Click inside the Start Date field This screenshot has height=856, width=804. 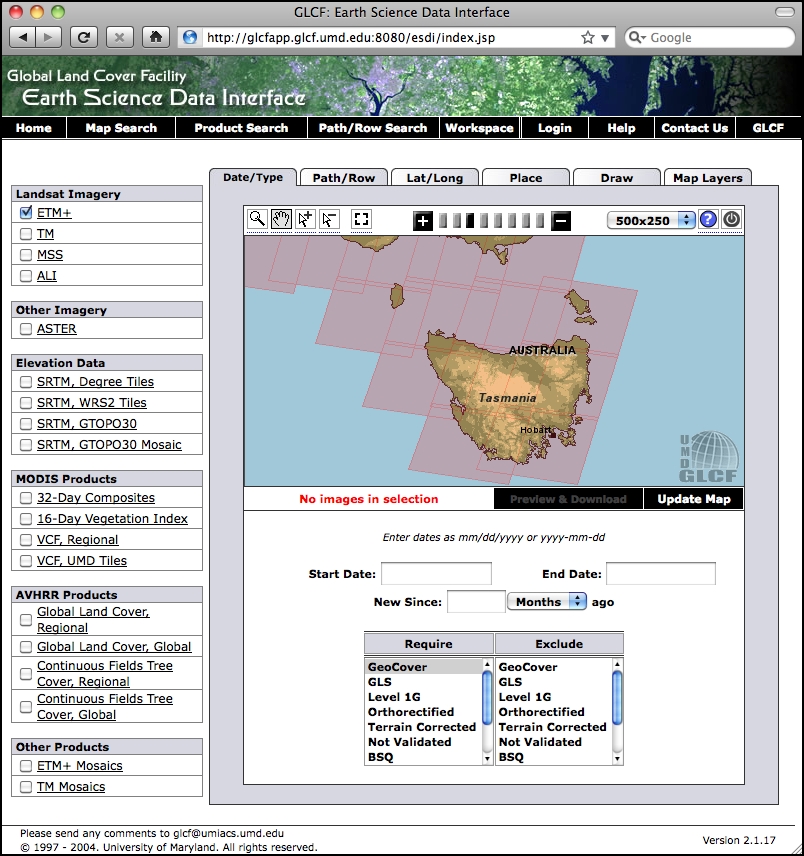[435, 573]
